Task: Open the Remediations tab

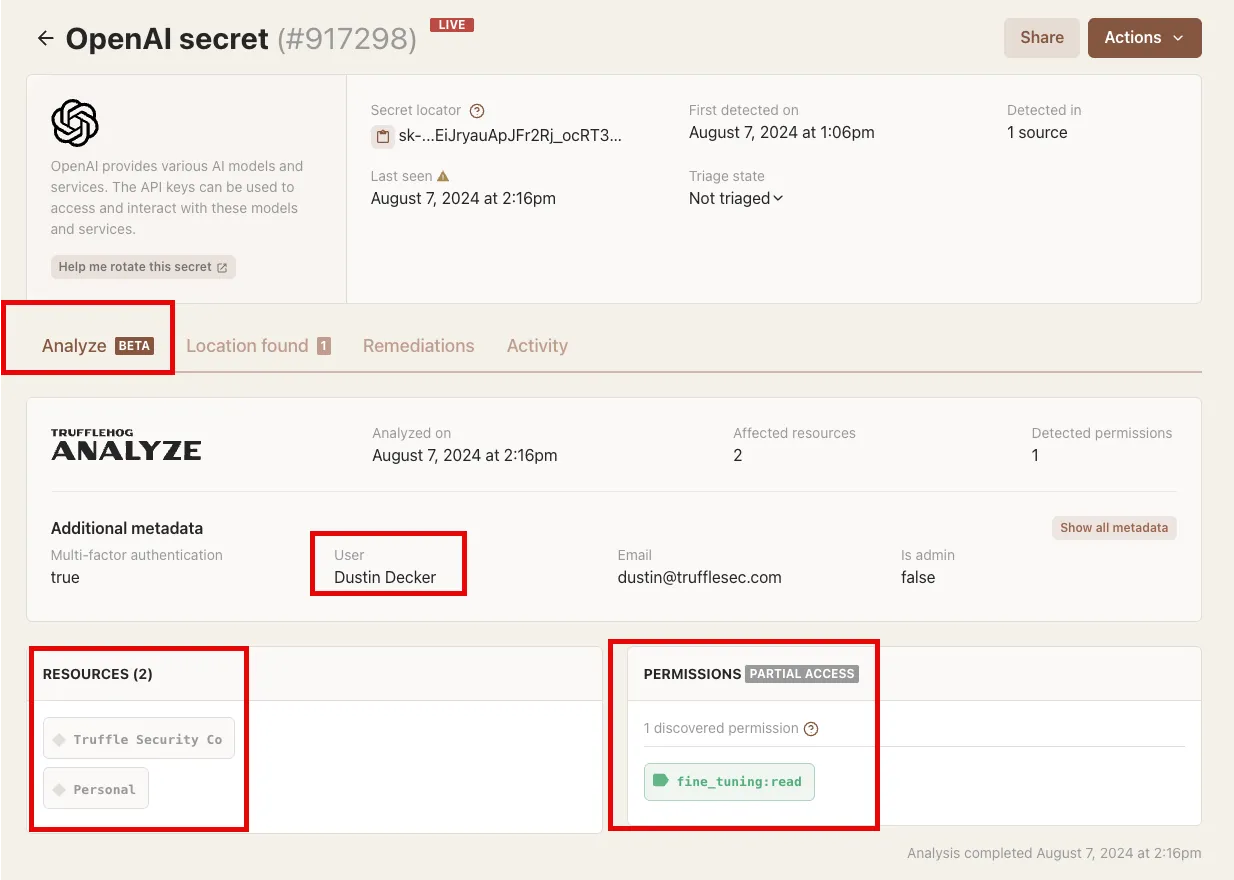Action: [418, 346]
